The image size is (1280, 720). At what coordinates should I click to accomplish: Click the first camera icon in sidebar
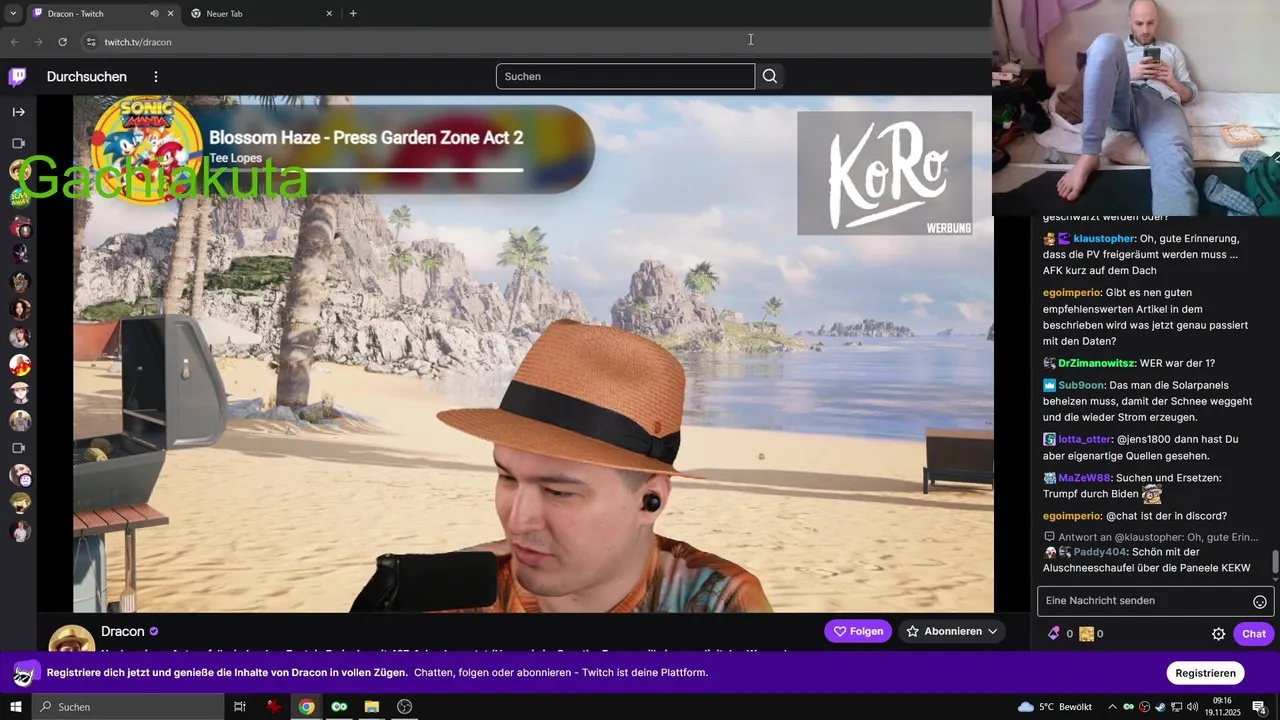coord(18,144)
